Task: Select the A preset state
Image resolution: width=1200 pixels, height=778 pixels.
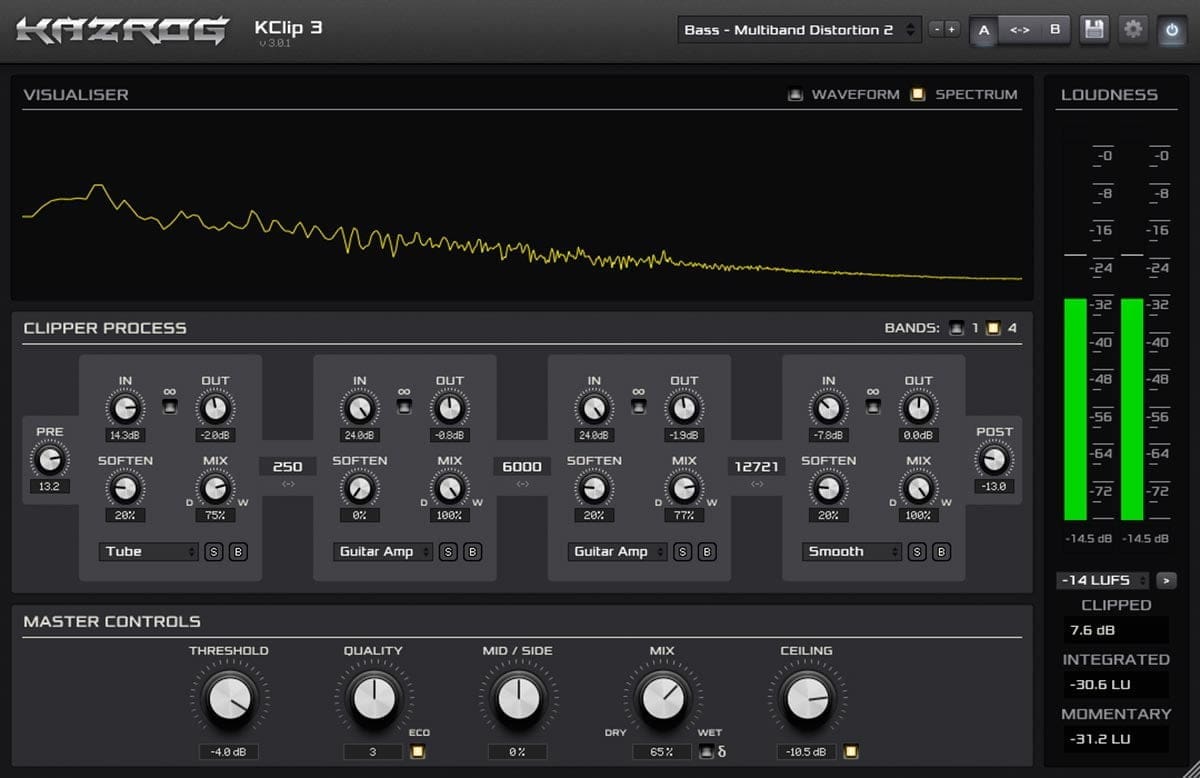Action: (984, 30)
